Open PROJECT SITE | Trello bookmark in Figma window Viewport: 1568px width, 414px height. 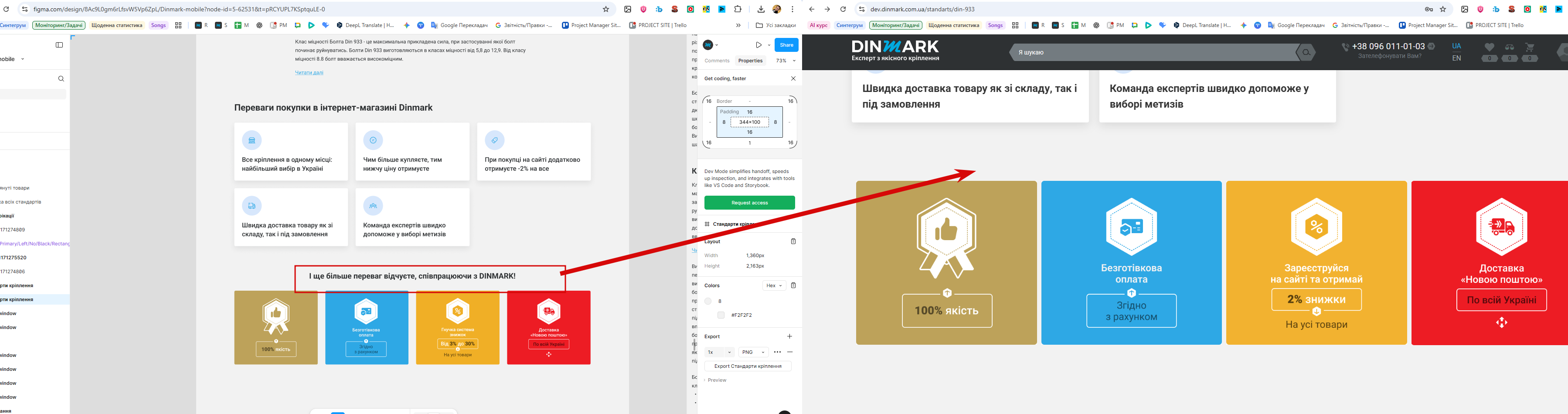coord(657,26)
